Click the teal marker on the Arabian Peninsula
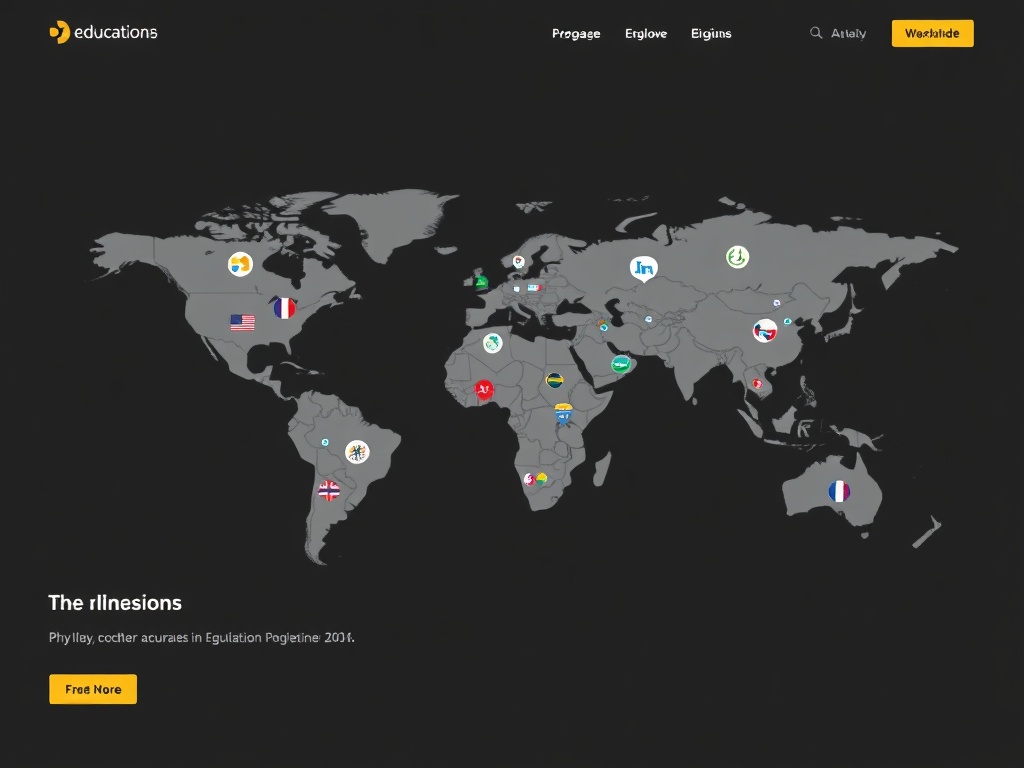 [x=621, y=364]
